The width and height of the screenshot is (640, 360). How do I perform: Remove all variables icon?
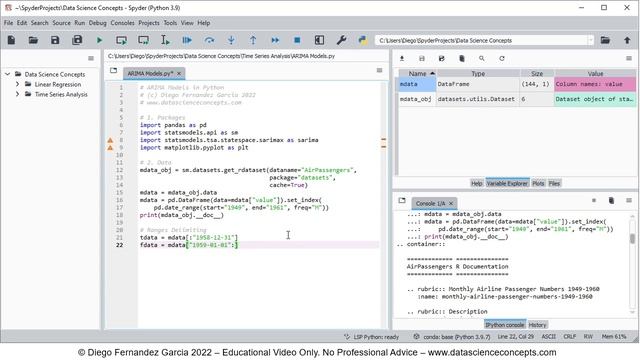pos(462,59)
